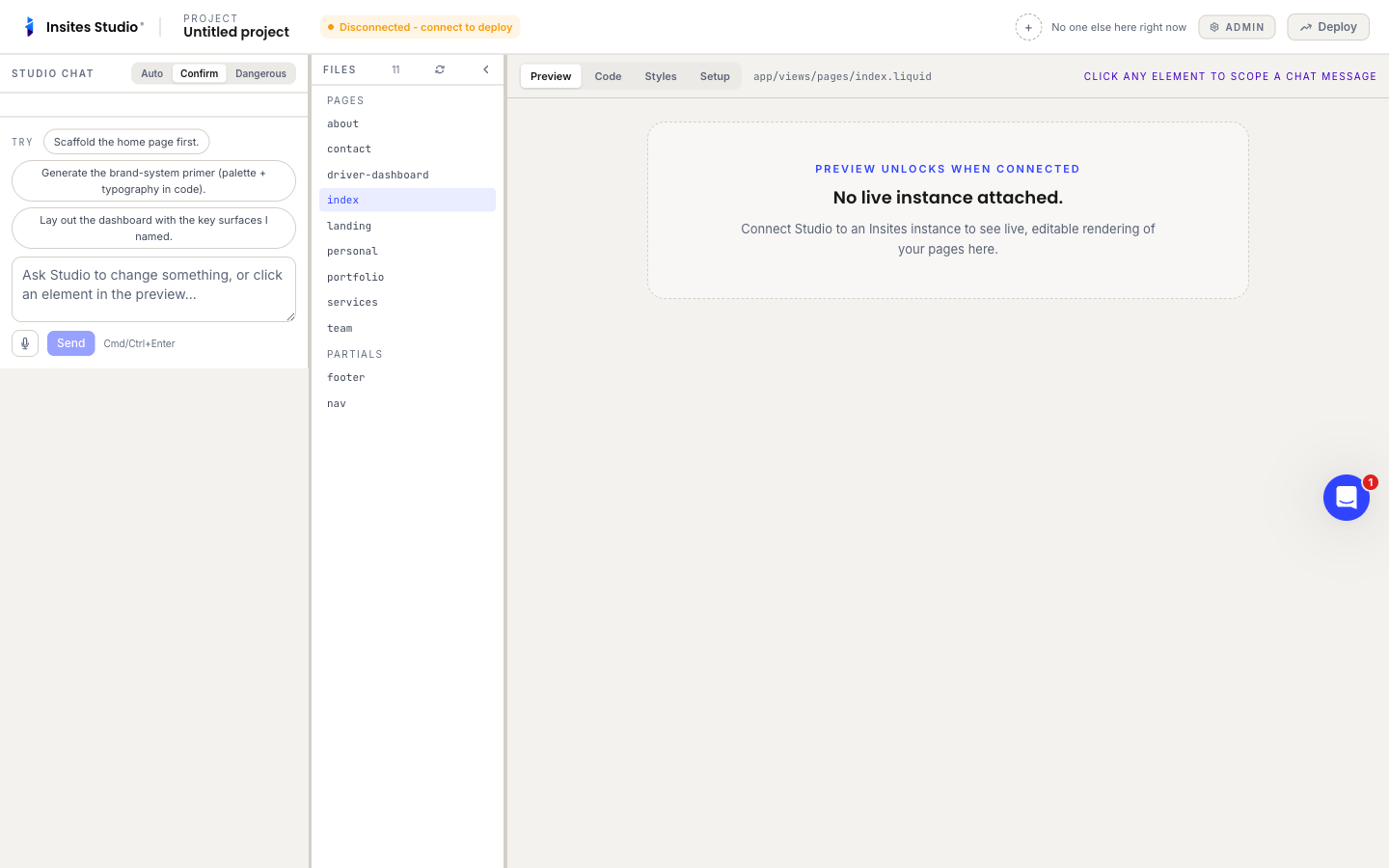1389x868 pixels.
Task: Click the Send button
Action: coord(71,343)
